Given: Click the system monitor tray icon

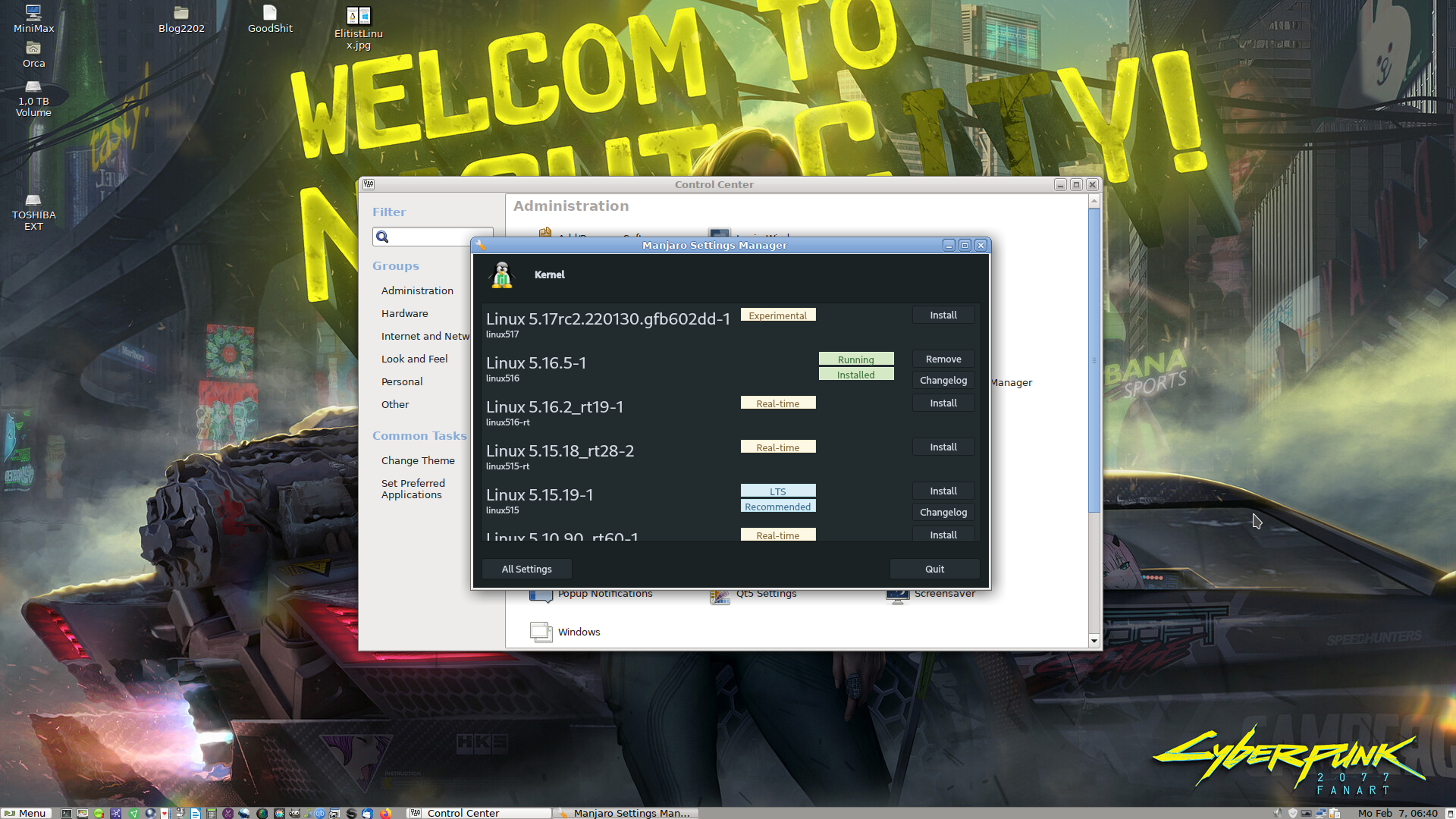Looking at the screenshot, I should [1307, 813].
